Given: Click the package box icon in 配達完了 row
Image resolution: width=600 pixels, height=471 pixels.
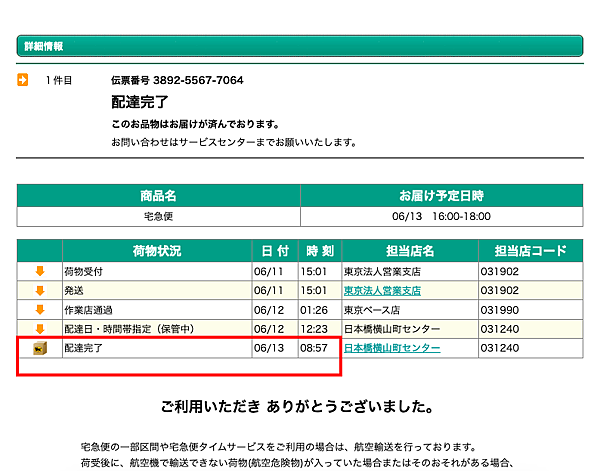Looking at the screenshot, I should [x=40, y=348].
